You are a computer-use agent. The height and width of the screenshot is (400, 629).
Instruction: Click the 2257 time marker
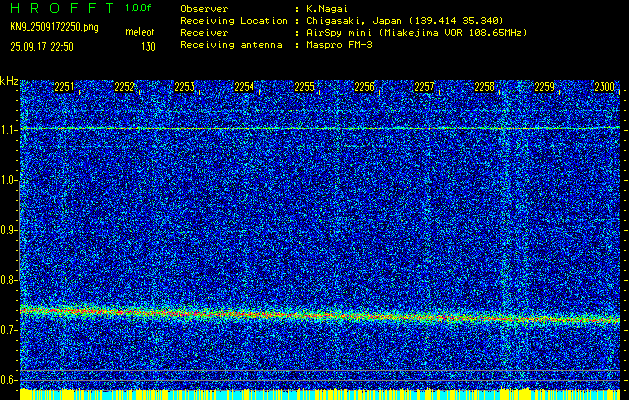point(424,87)
